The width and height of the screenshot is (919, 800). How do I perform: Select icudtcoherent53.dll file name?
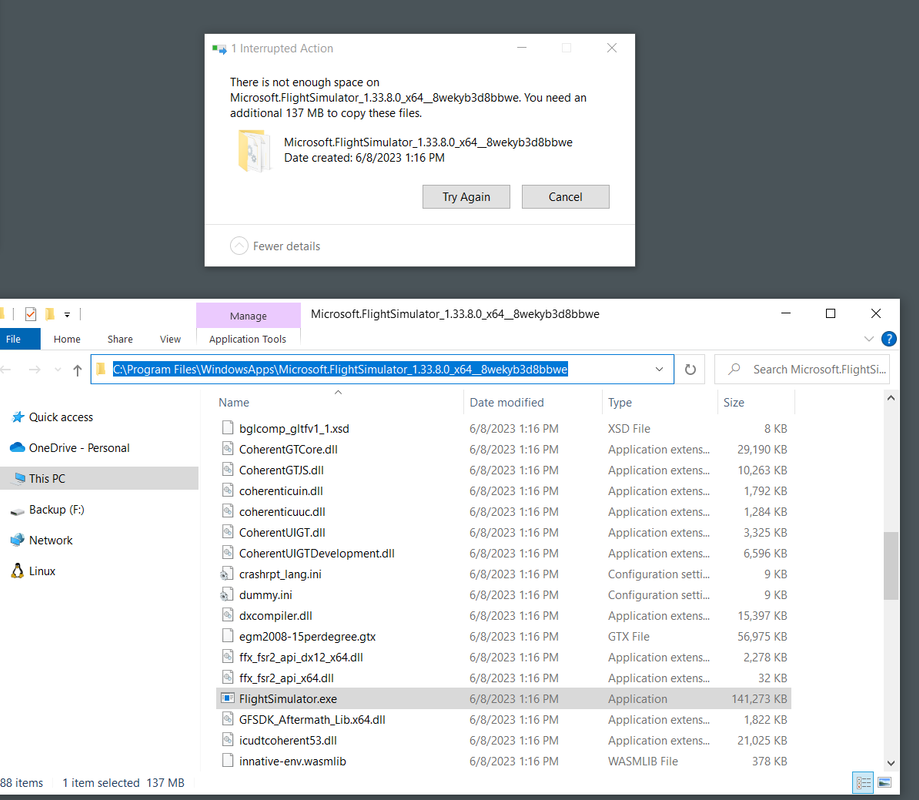pos(288,740)
